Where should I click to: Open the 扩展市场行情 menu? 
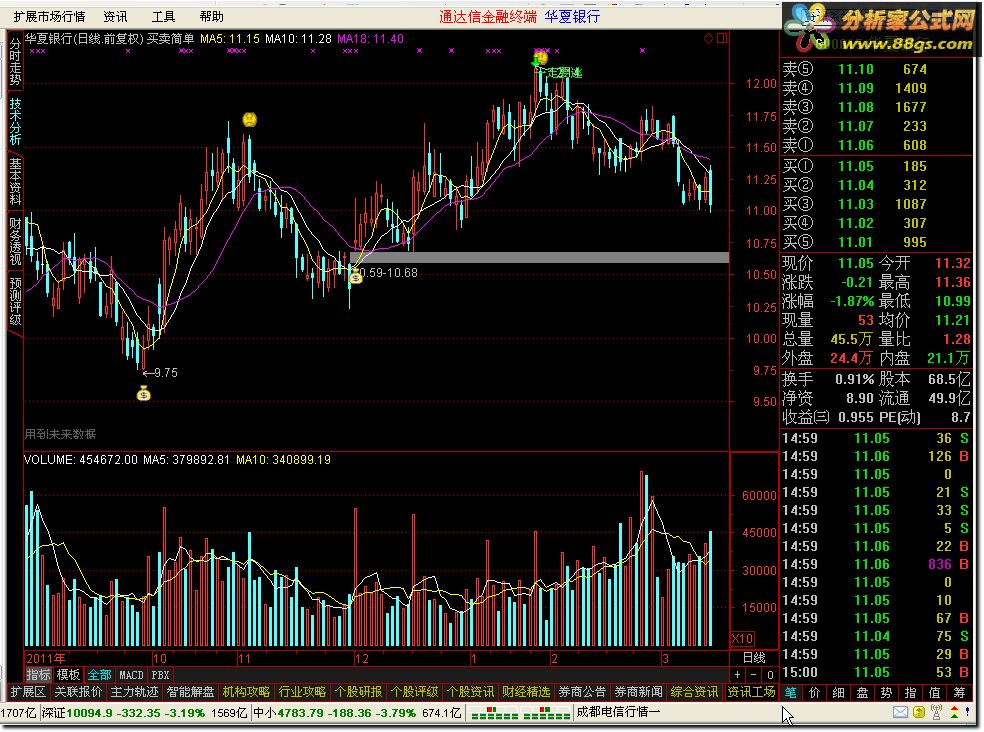tap(49, 16)
